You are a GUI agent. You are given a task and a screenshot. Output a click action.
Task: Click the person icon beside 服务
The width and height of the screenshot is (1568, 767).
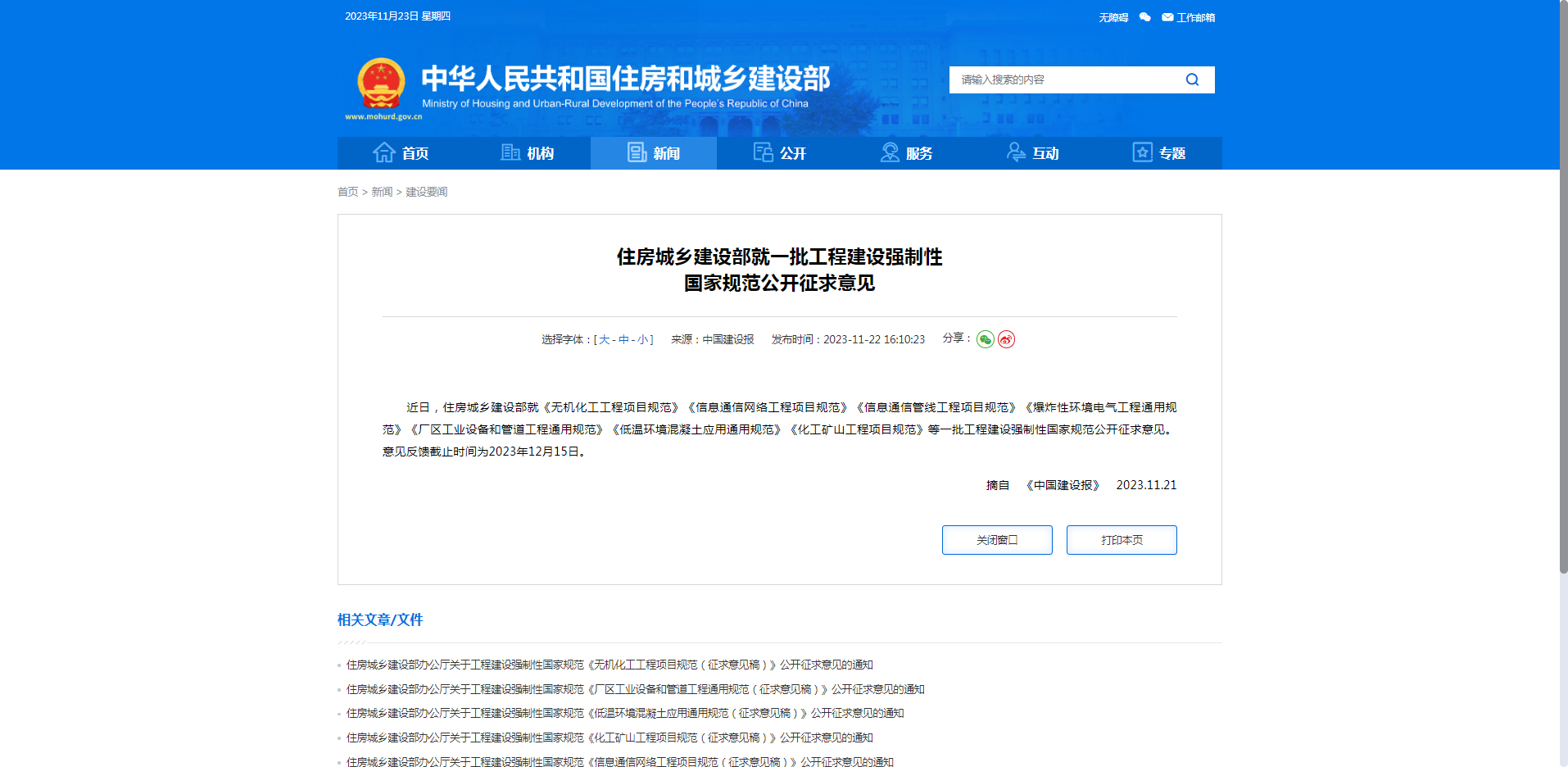click(890, 152)
